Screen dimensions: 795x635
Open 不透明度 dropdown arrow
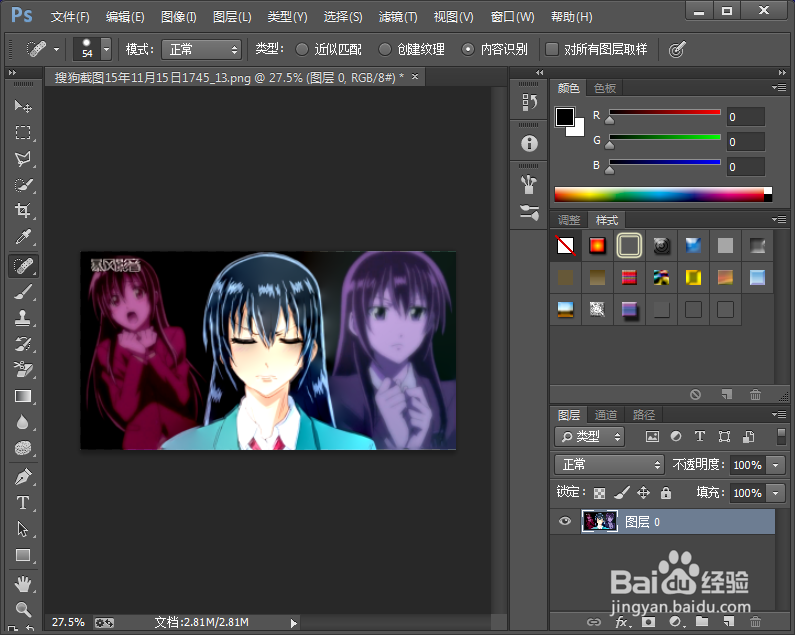pos(775,465)
